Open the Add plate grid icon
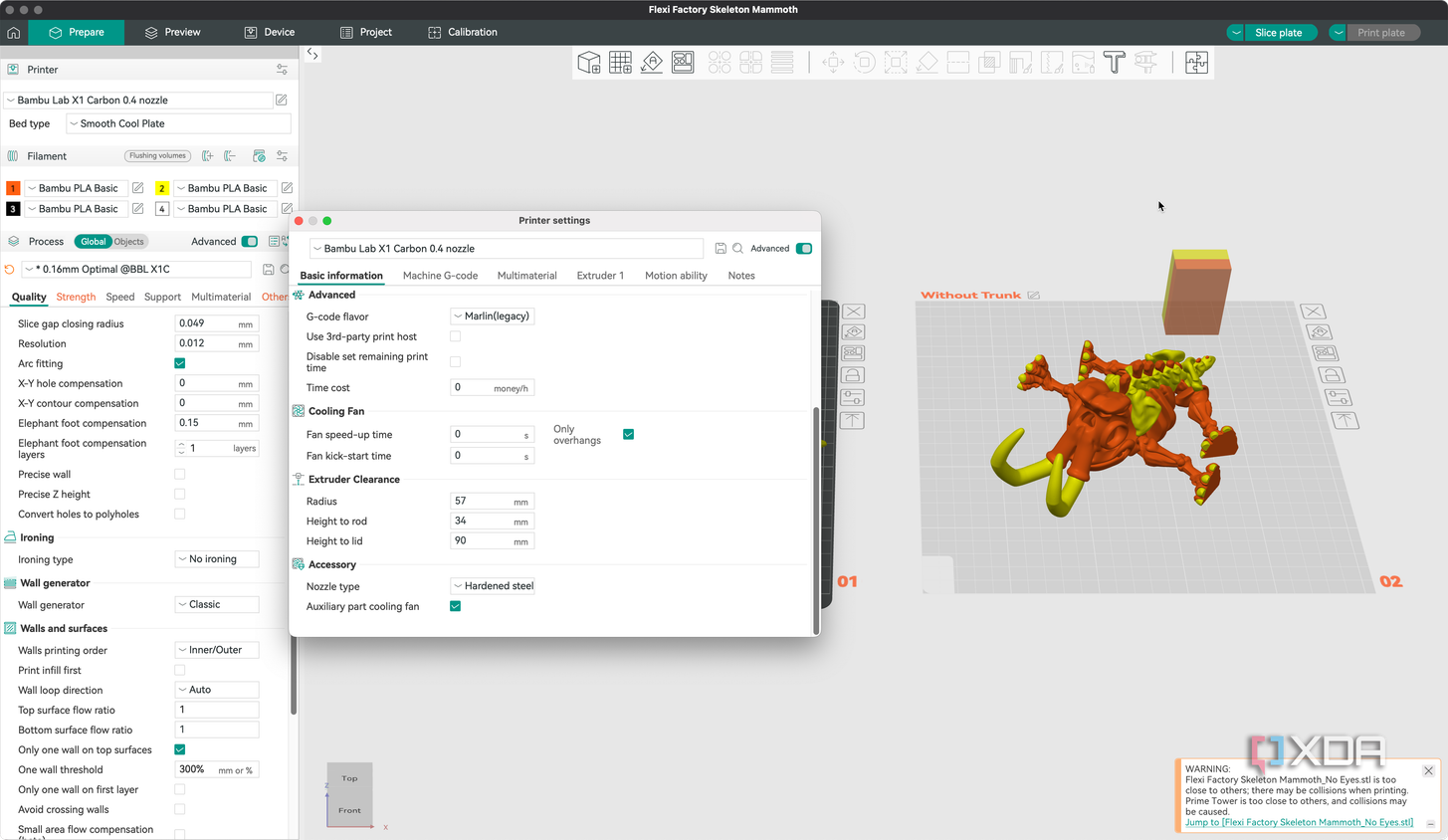This screenshot has width=1448, height=840. [x=621, y=63]
